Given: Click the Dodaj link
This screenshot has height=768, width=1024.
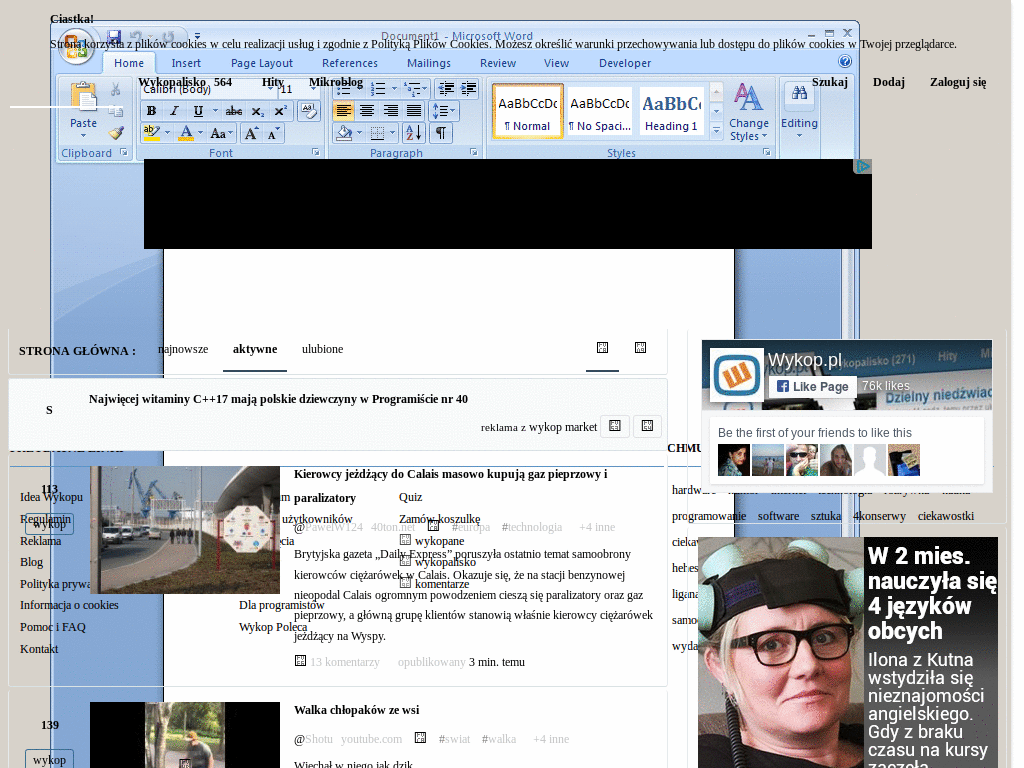Looking at the screenshot, I should [889, 82].
